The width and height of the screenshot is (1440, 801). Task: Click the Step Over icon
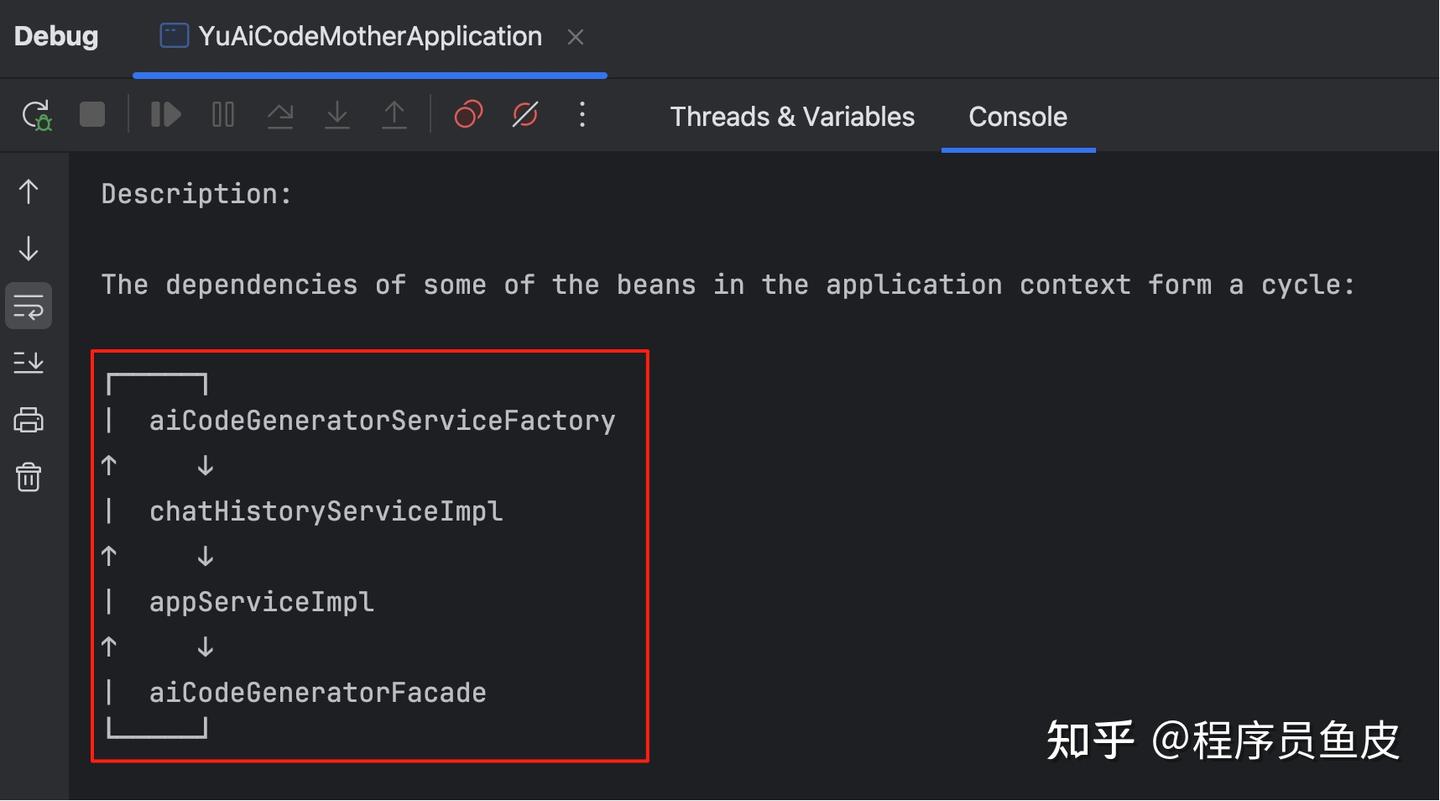coord(280,116)
